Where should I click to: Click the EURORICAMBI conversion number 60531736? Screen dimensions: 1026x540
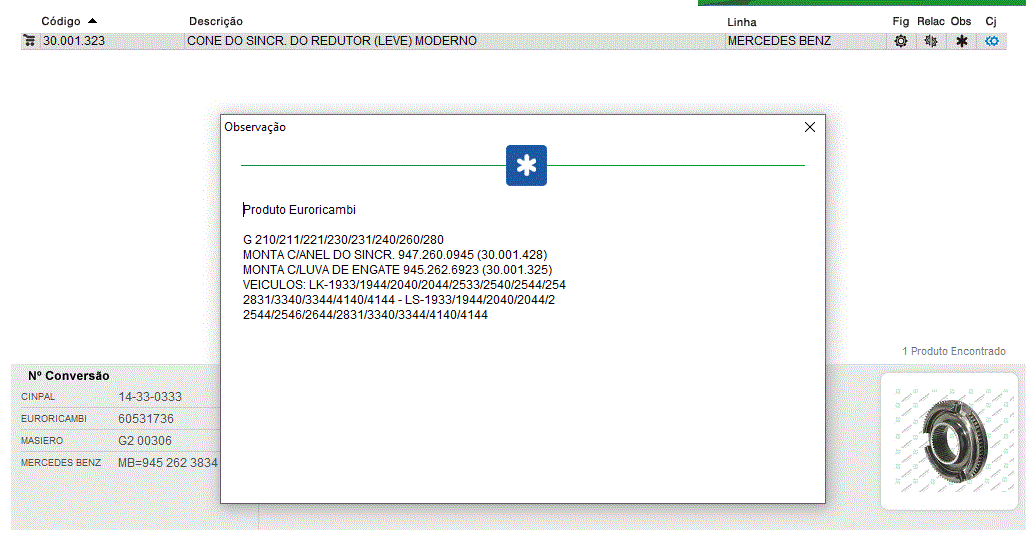146,419
